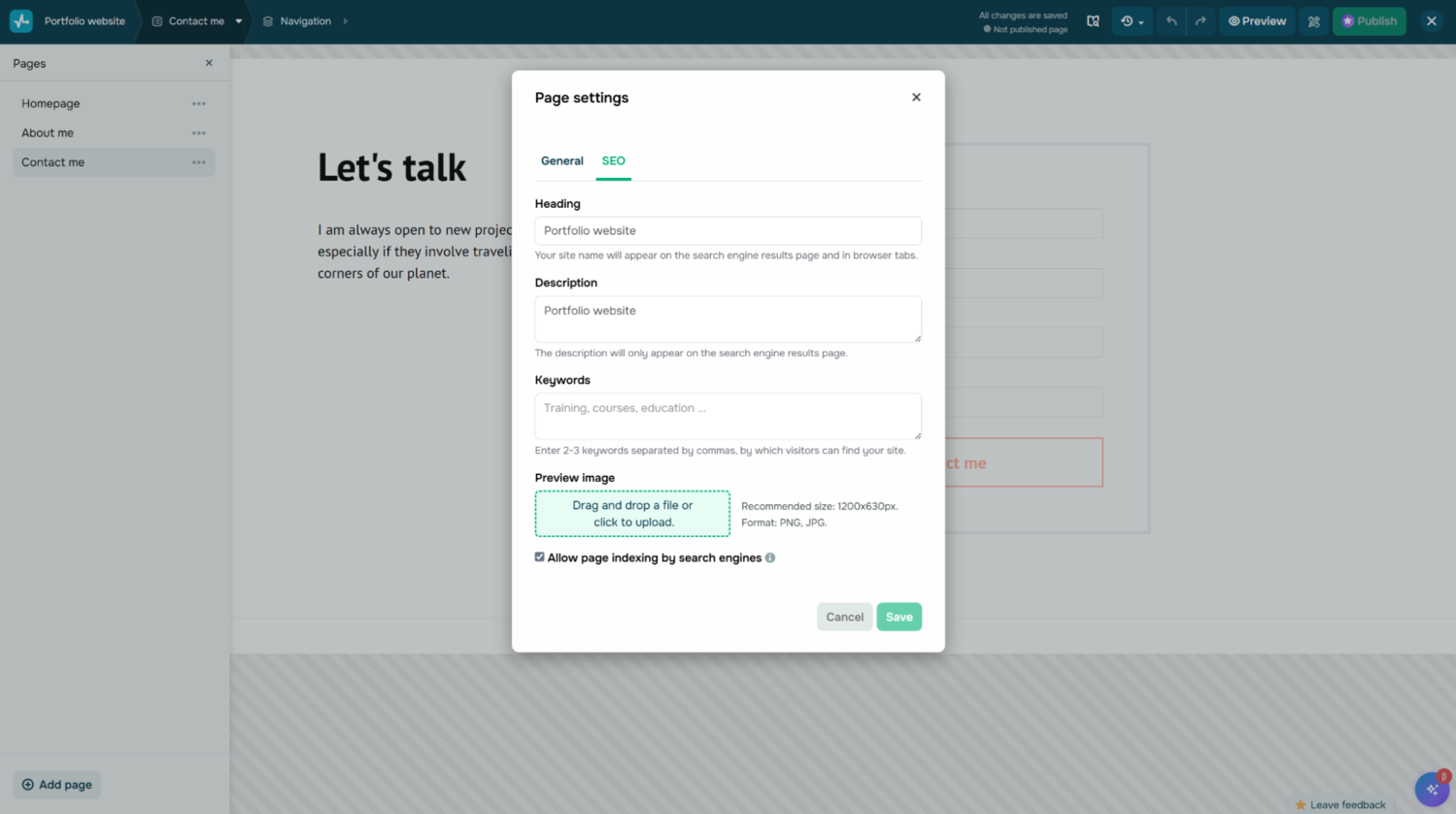Click the redo arrow in top toolbar

coord(1201,21)
